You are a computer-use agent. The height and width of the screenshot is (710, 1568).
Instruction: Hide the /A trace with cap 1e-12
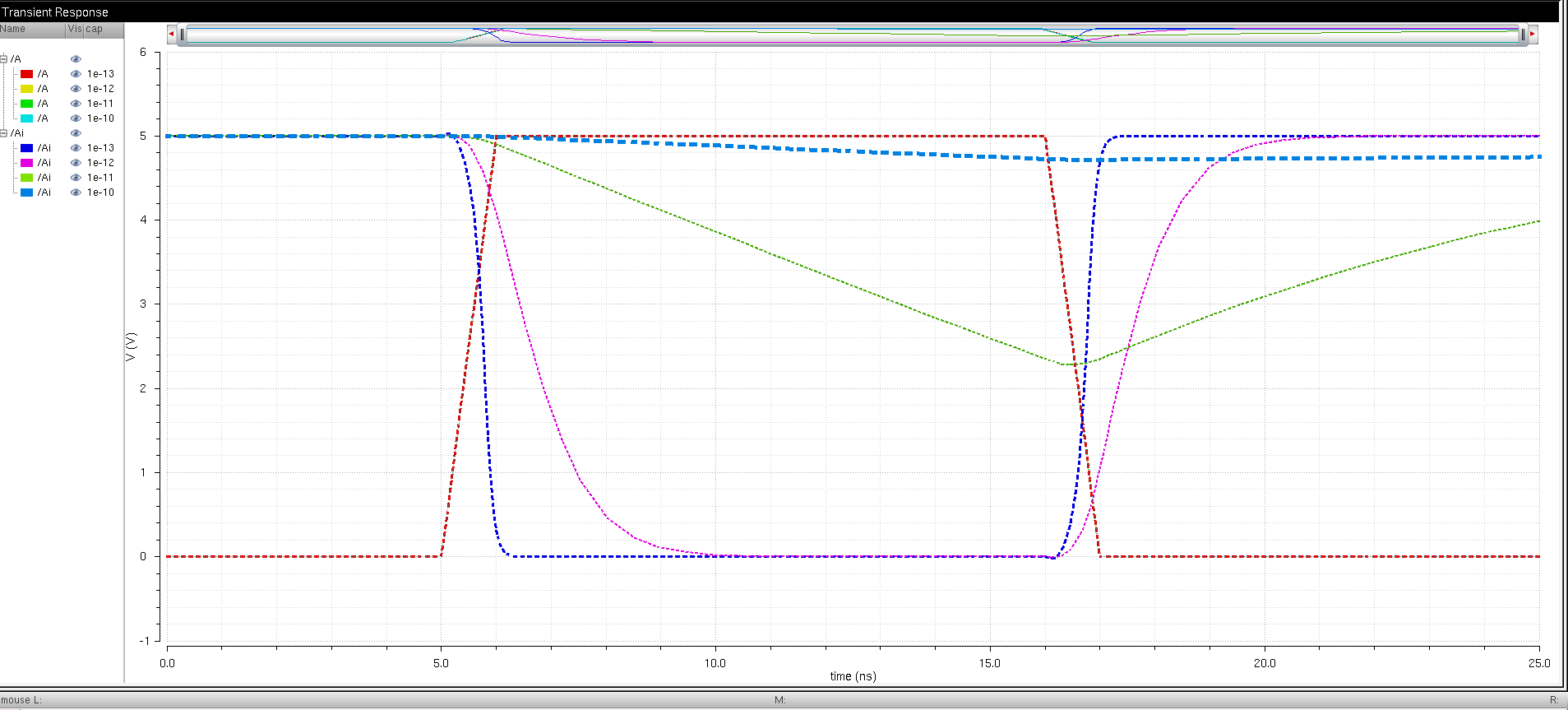[76, 89]
